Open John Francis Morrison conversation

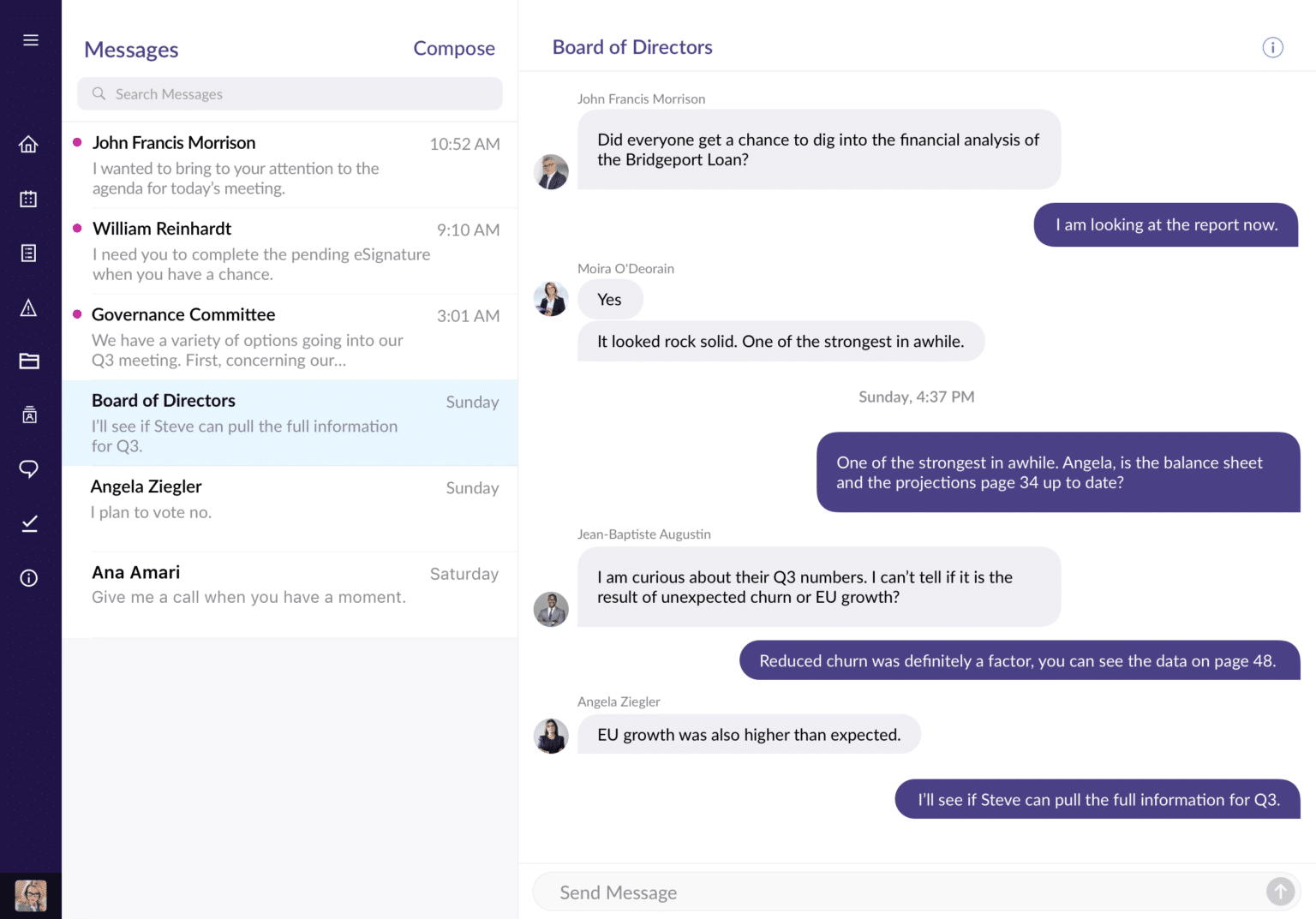(x=290, y=165)
